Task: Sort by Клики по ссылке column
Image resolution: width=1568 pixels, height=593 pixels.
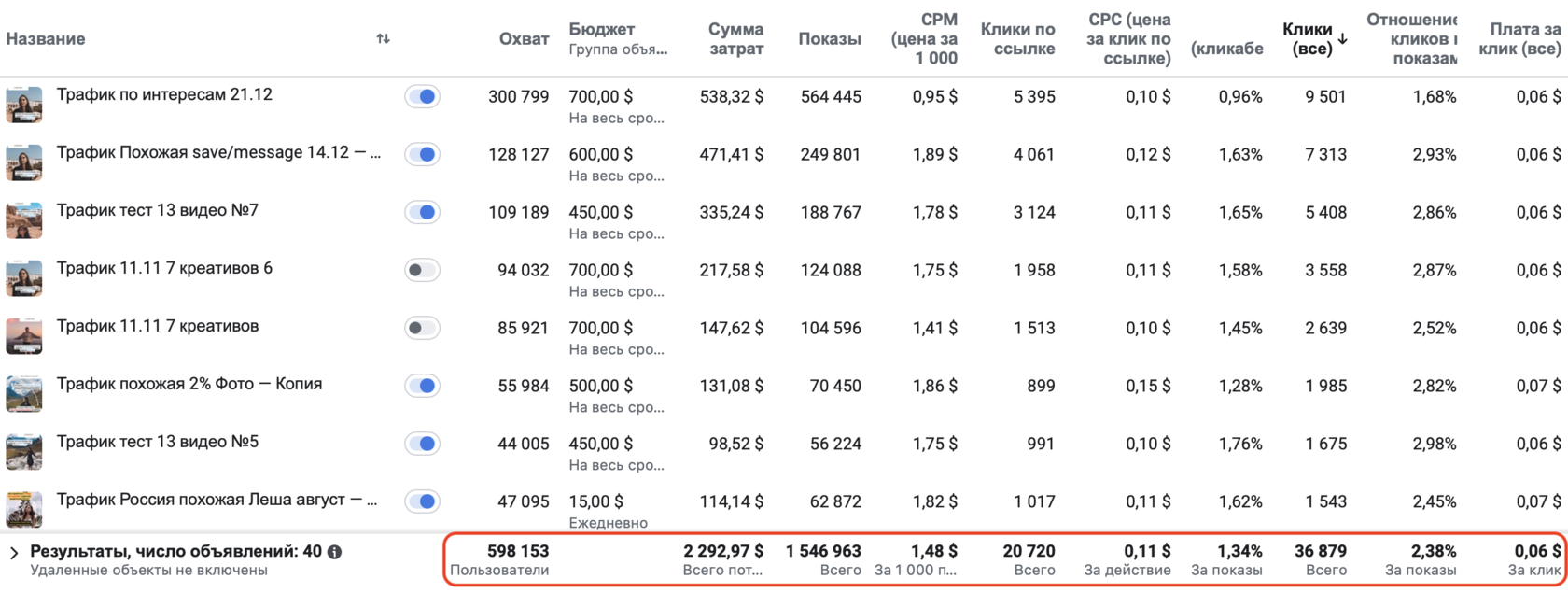Action: tap(1017, 38)
